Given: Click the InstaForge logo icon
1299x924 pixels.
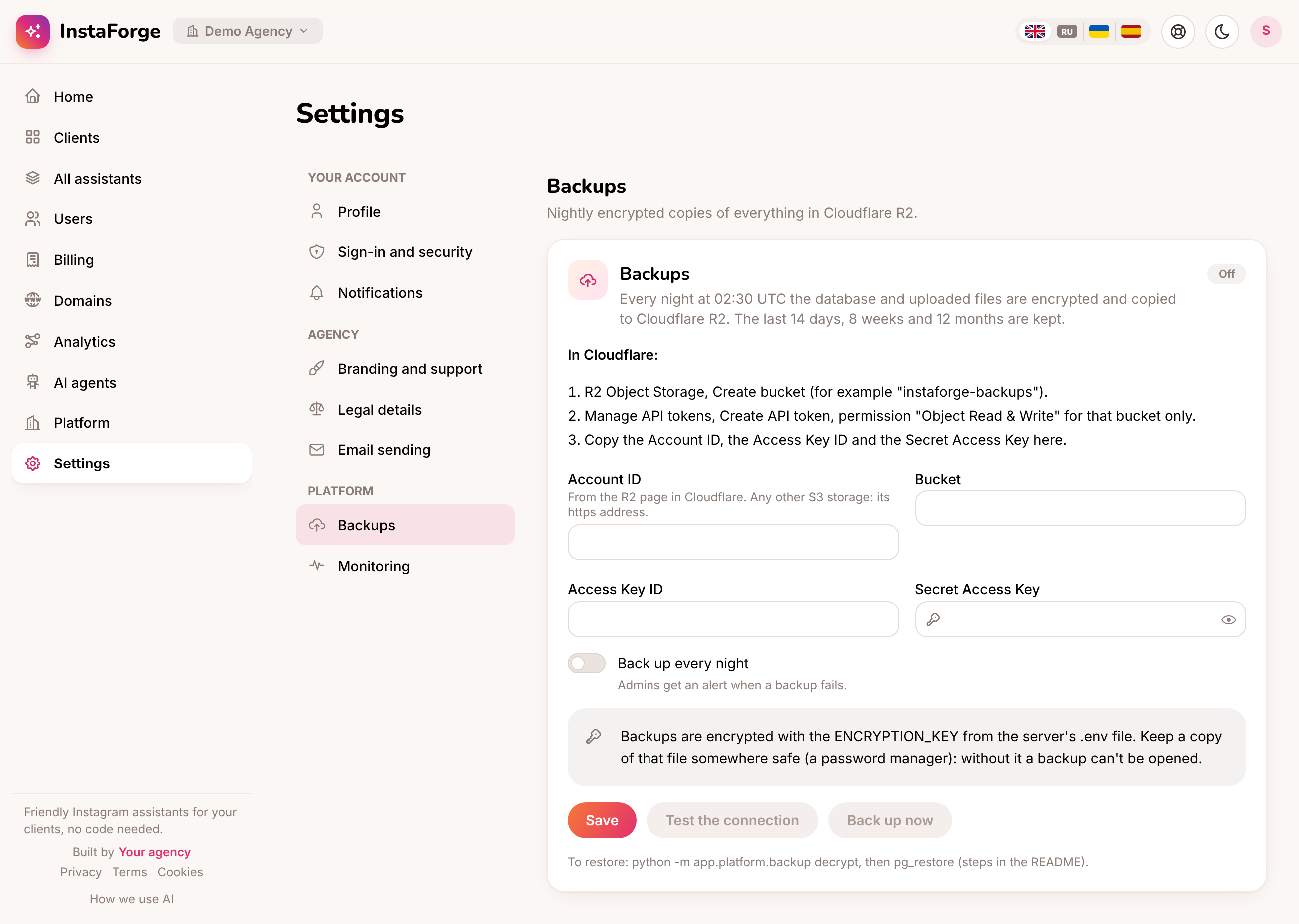Looking at the screenshot, I should (33, 32).
